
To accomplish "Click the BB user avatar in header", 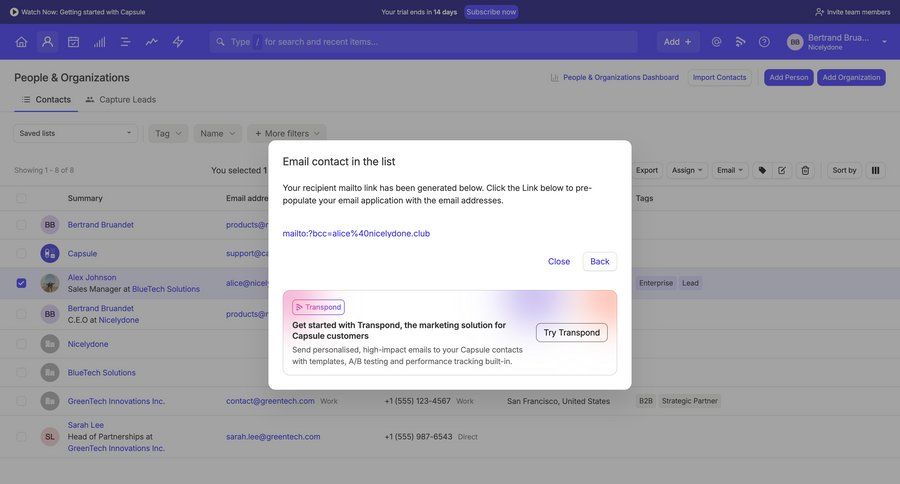I will click(795, 42).
